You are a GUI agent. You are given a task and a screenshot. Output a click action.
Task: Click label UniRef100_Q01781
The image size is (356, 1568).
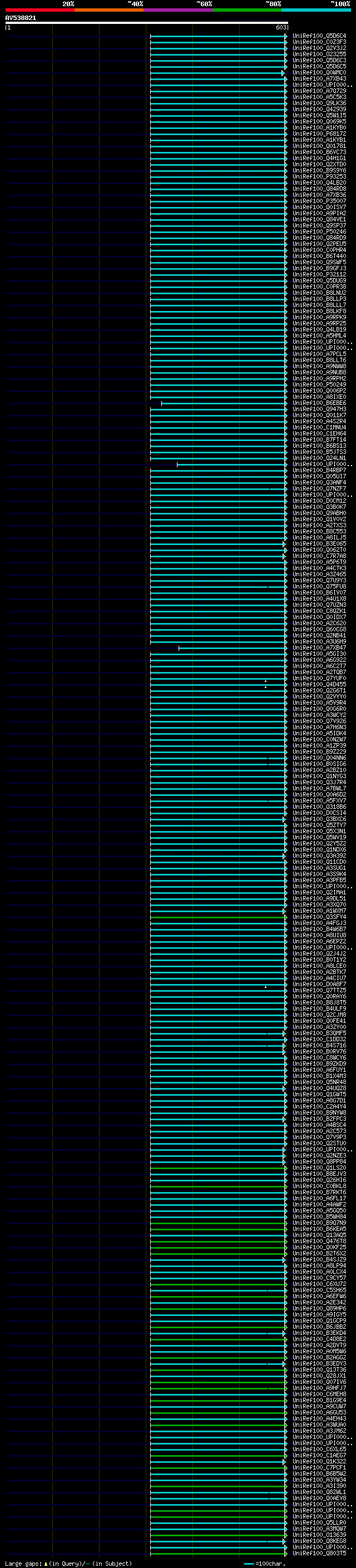319,146
